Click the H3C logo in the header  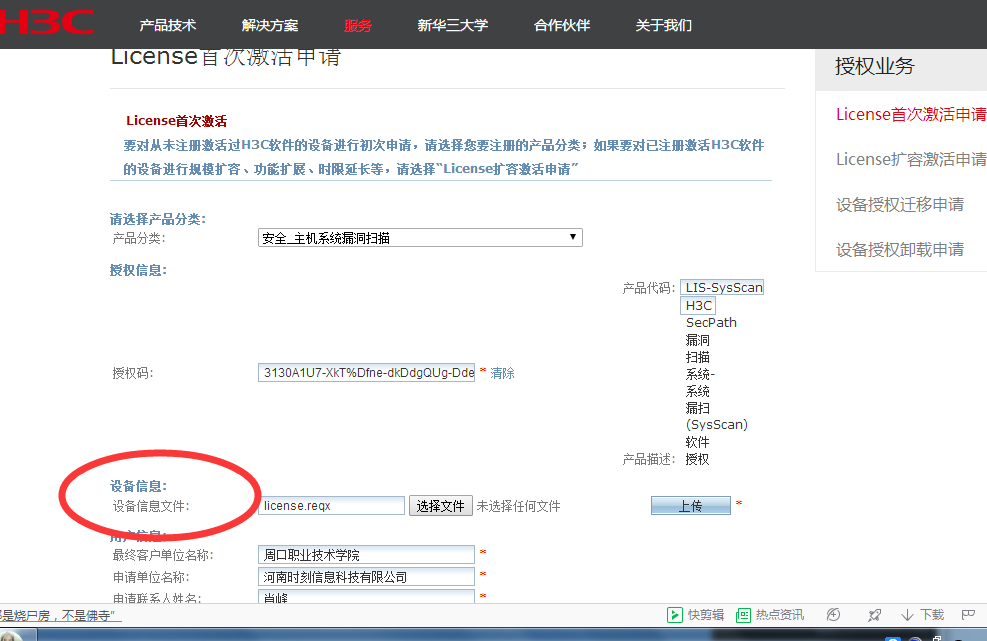click(x=47, y=22)
